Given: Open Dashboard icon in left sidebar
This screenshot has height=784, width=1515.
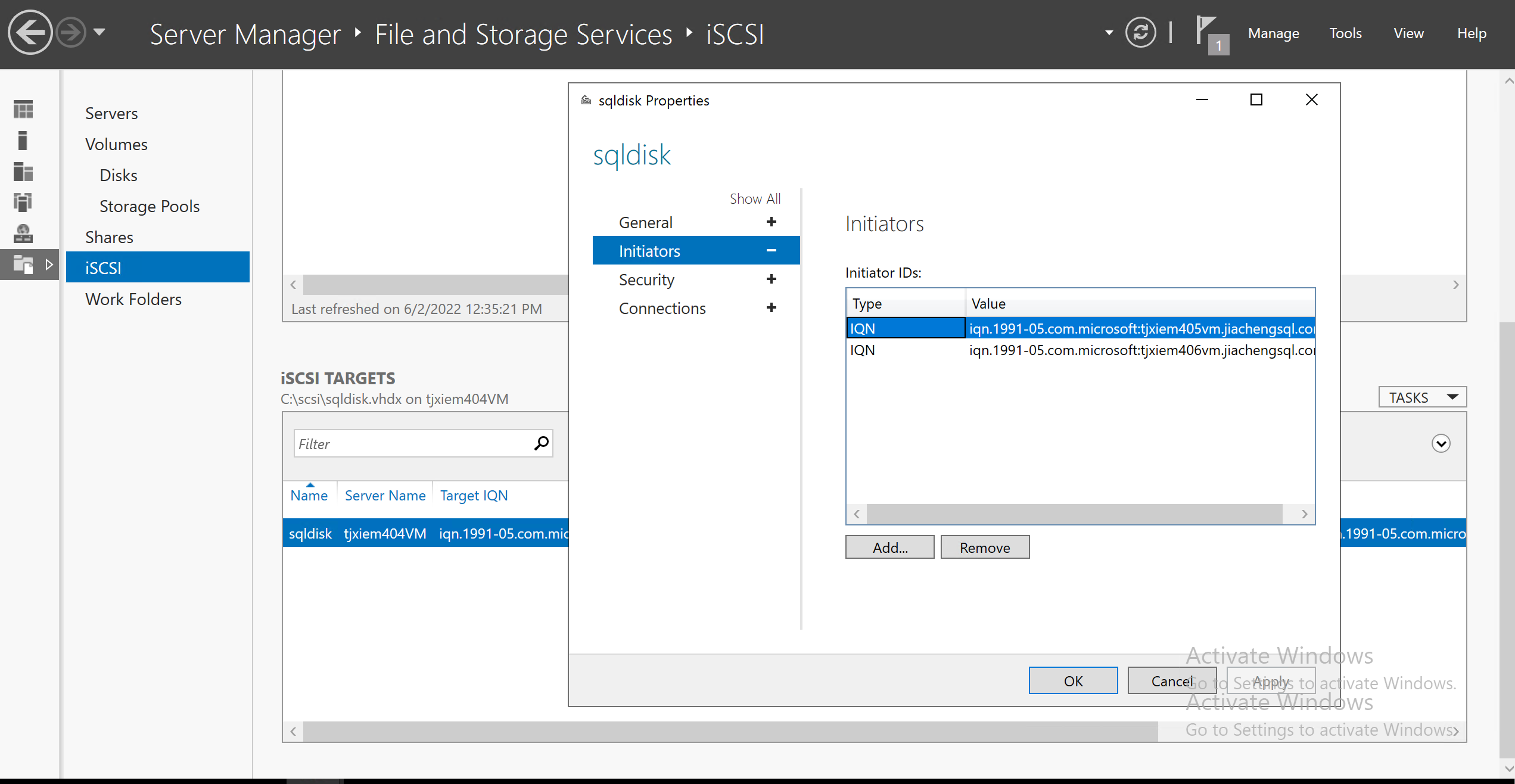Looking at the screenshot, I should pyautogui.click(x=23, y=110).
